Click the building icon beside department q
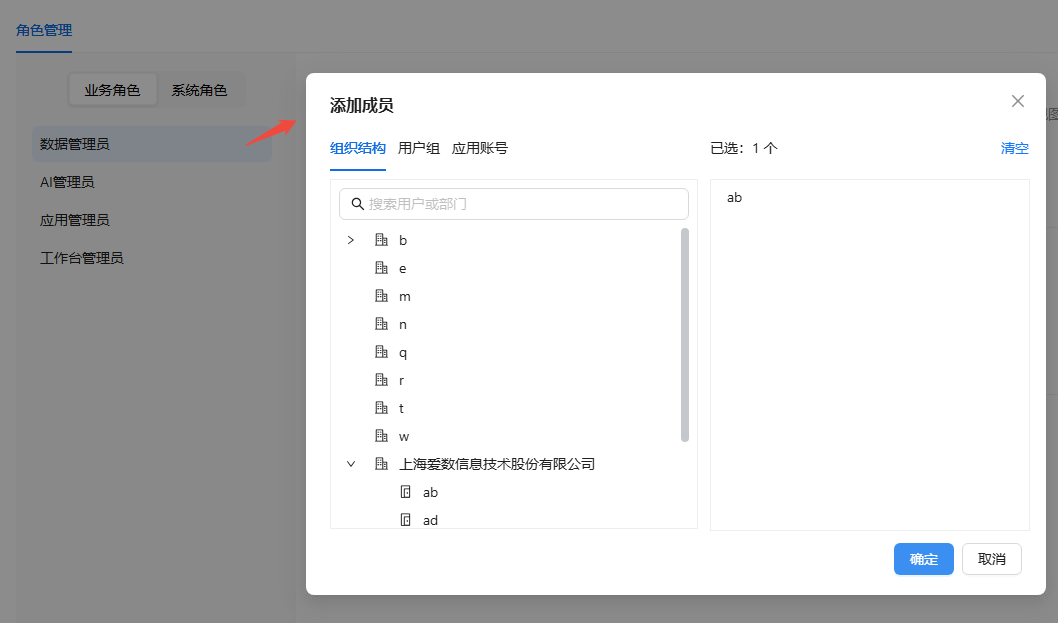 (x=381, y=352)
